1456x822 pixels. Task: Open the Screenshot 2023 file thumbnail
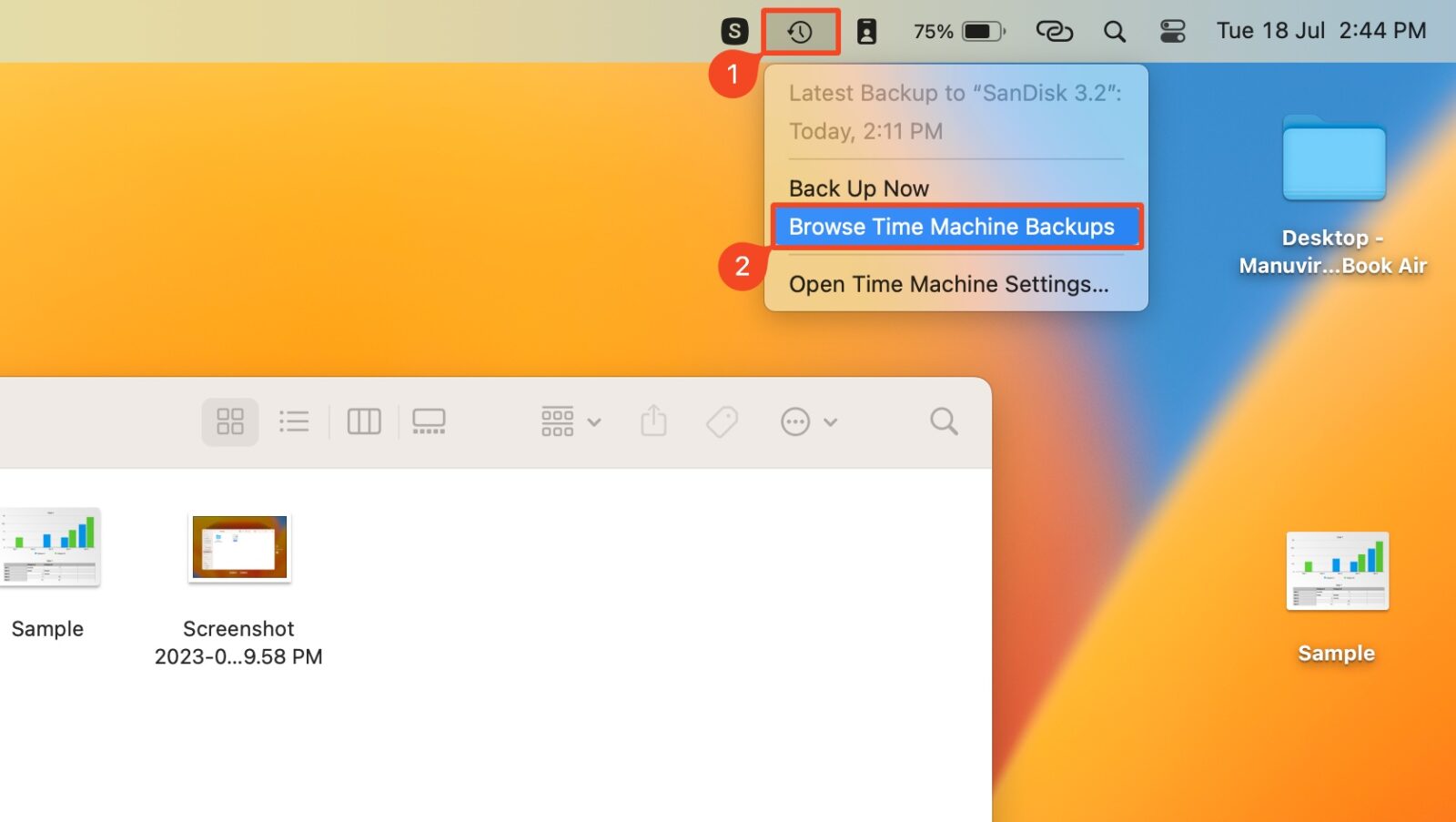click(238, 548)
